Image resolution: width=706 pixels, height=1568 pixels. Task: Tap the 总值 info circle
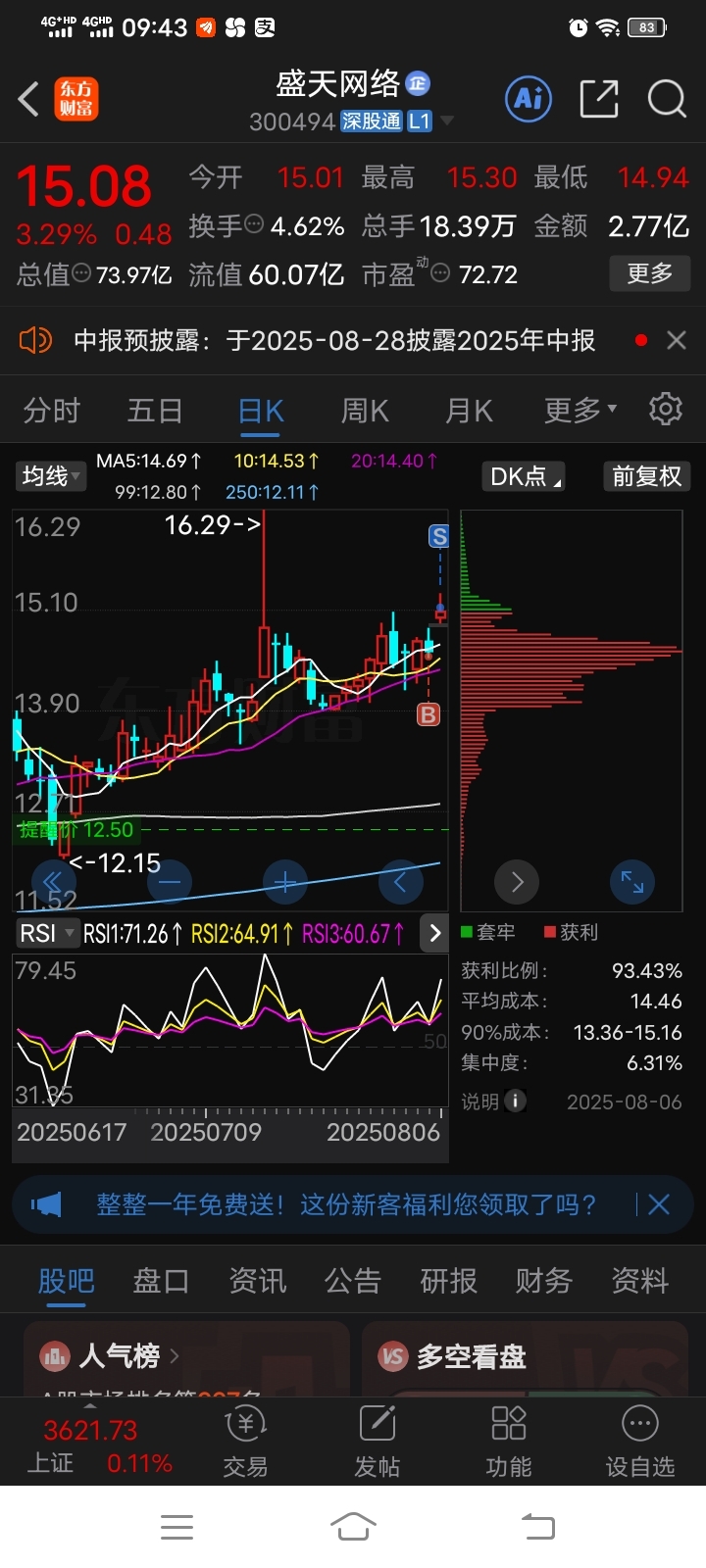pos(81,274)
